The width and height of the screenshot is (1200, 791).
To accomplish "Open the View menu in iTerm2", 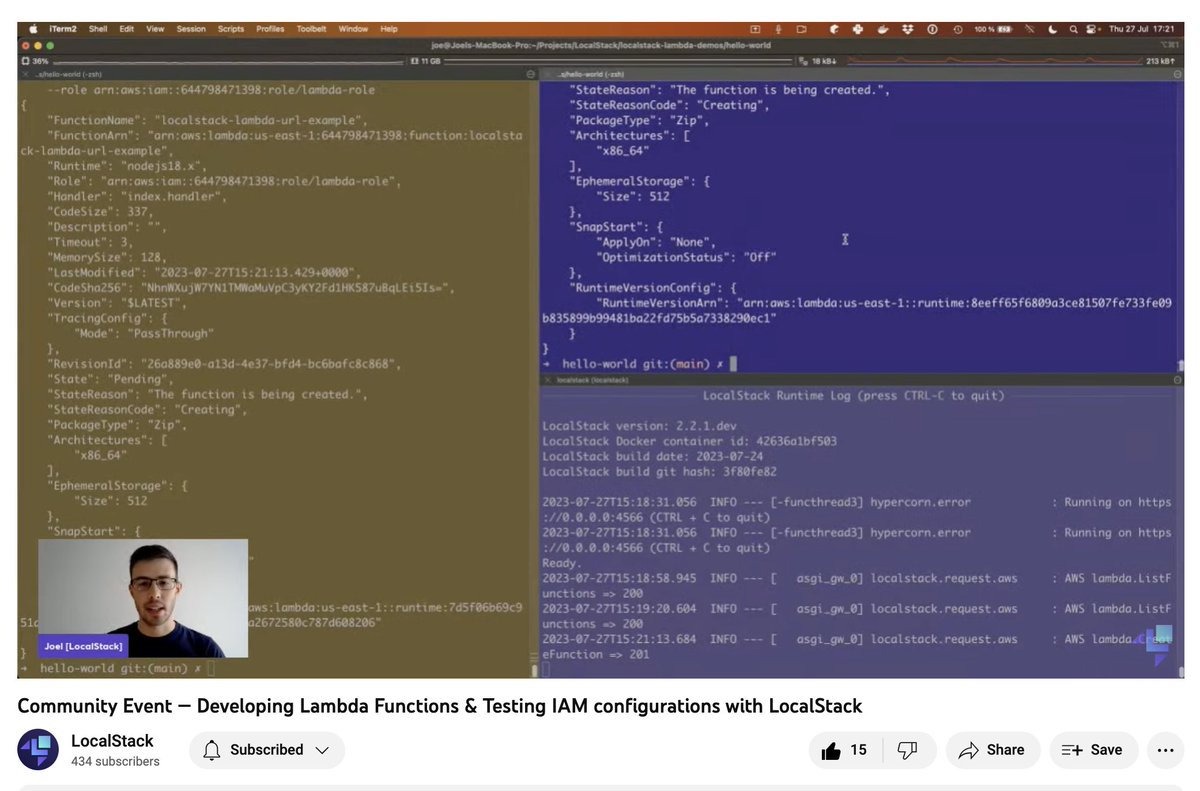I will click(155, 29).
